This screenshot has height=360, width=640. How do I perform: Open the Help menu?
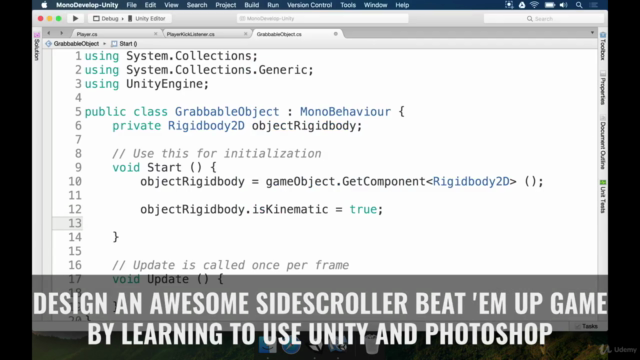click(x=402, y=5)
